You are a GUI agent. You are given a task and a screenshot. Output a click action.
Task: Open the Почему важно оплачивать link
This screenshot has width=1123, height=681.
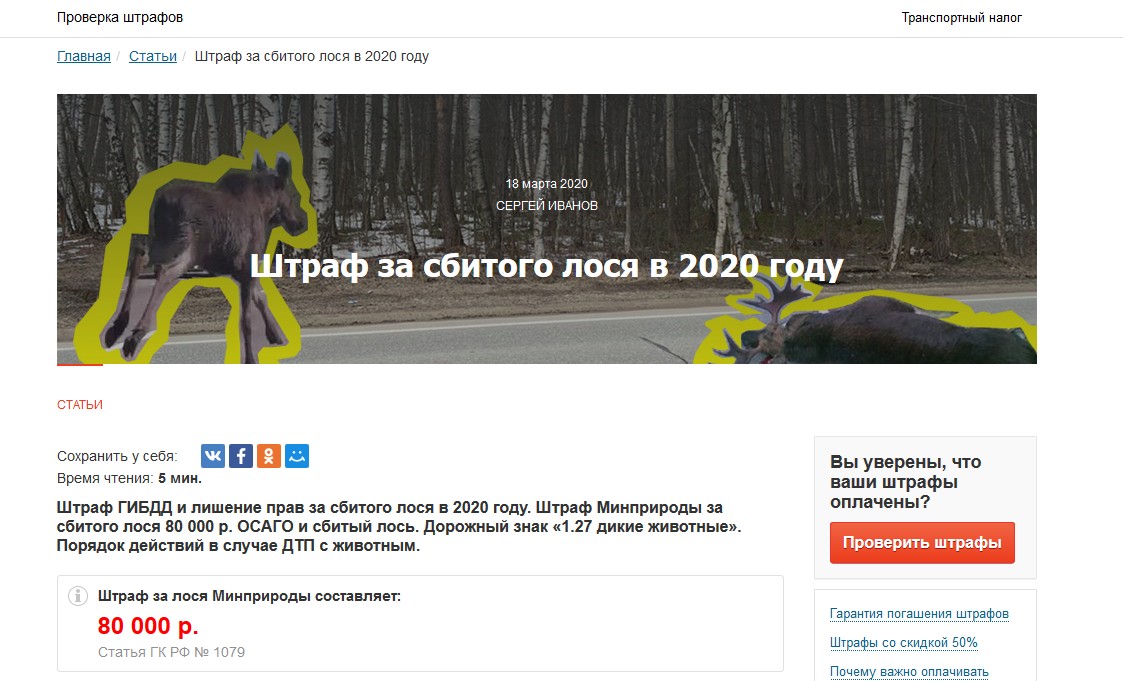[x=909, y=672]
